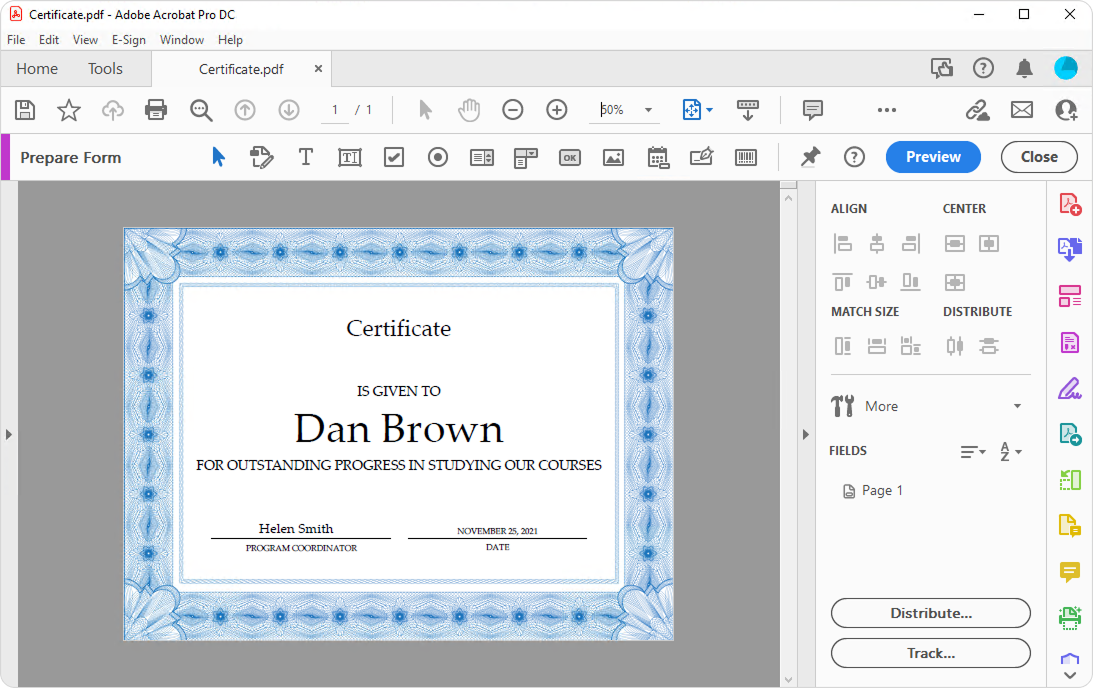The image size is (1093, 688).
Task: Expand the More options menu
Action: [1017, 406]
